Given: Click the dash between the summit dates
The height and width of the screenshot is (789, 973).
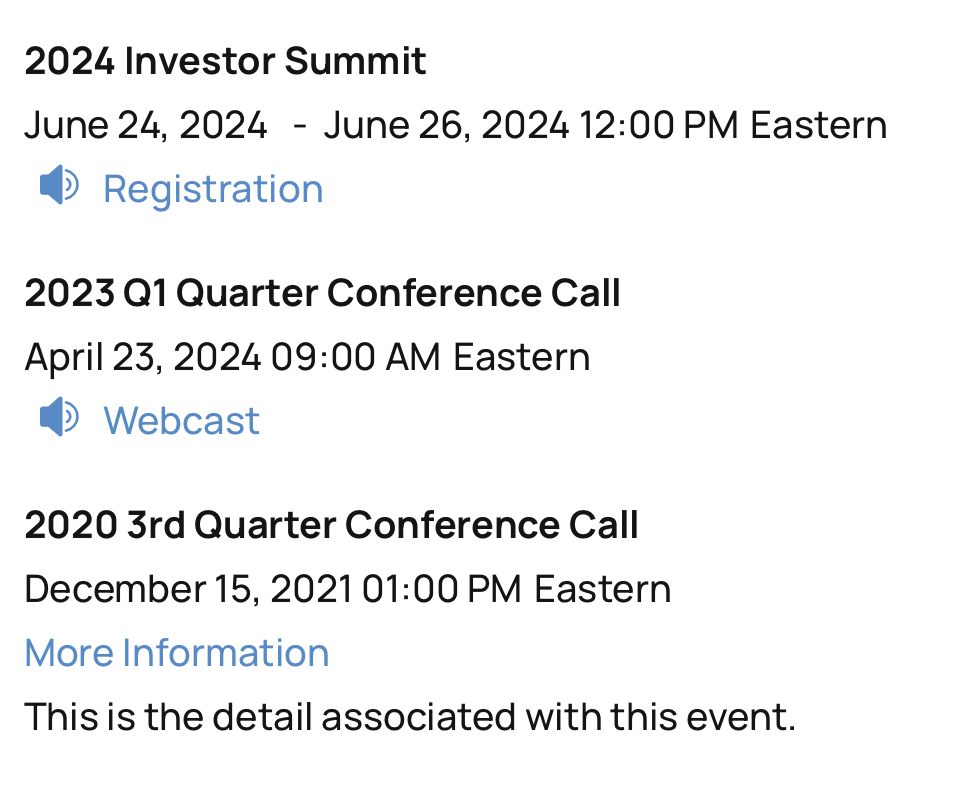Looking at the screenshot, I should pyautogui.click(x=299, y=127).
